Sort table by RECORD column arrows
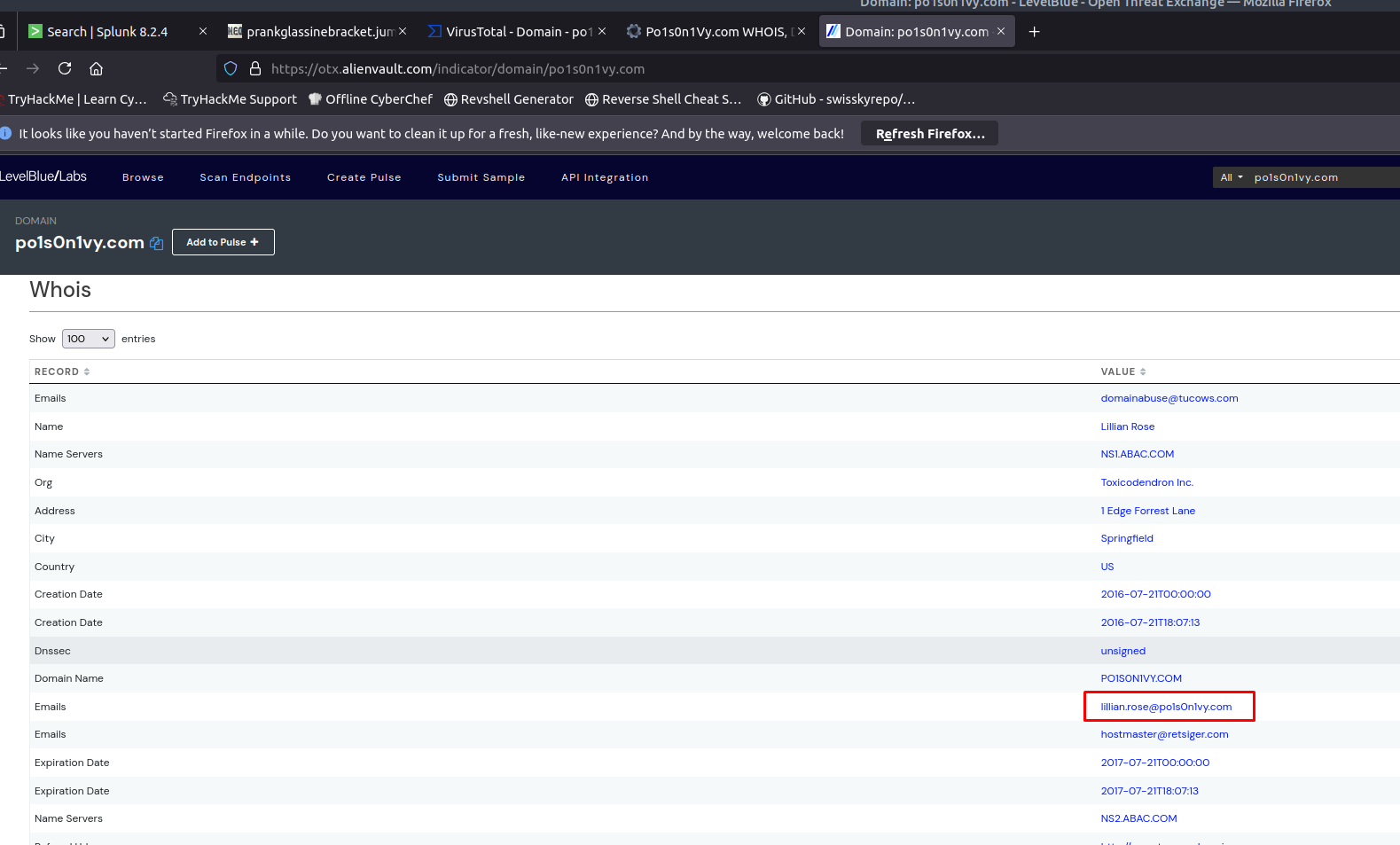The height and width of the screenshot is (845, 1400). click(x=87, y=372)
